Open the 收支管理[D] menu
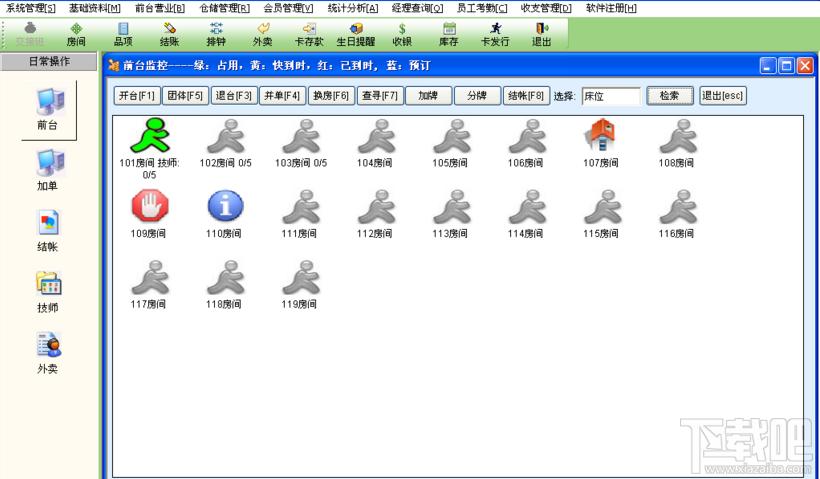 coord(546,8)
